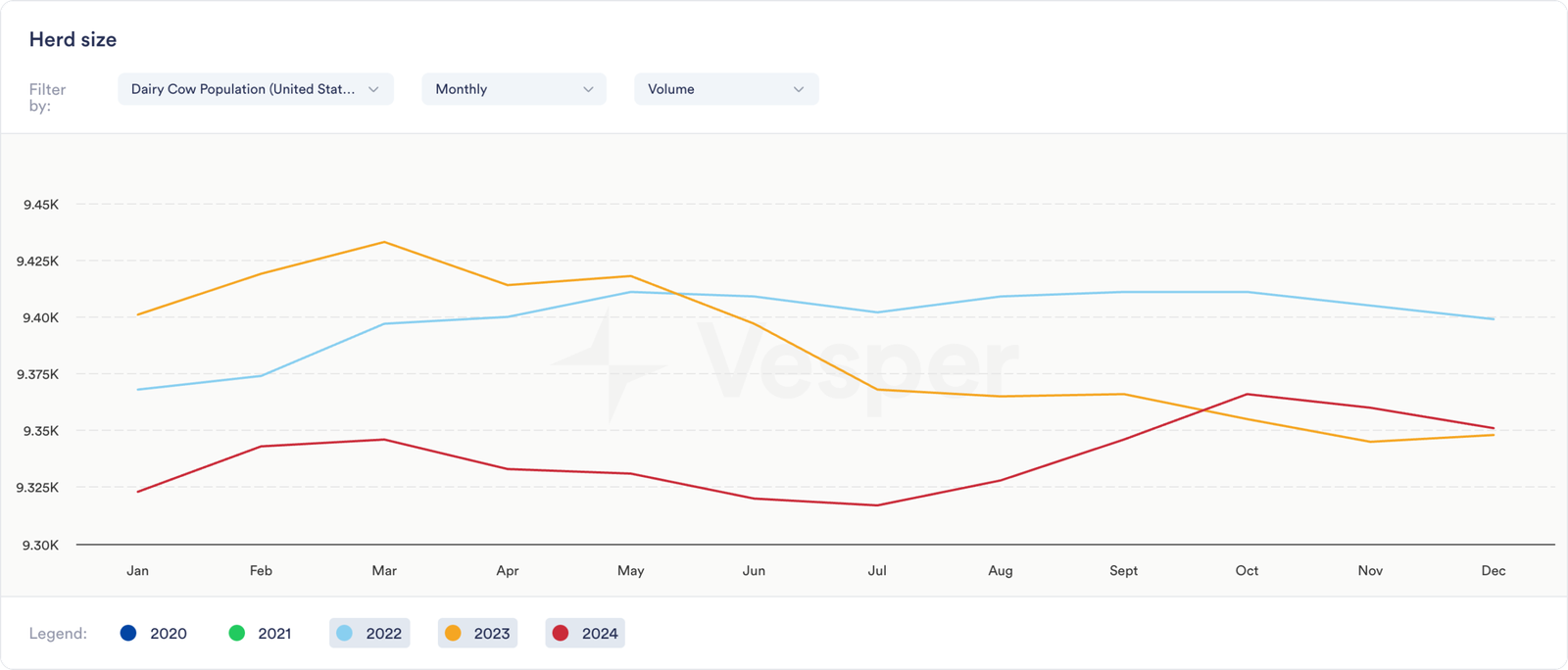This screenshot has height=670, width=1568.
Task: Select the 2023 orange line's March peak
Action: (384, 242)
